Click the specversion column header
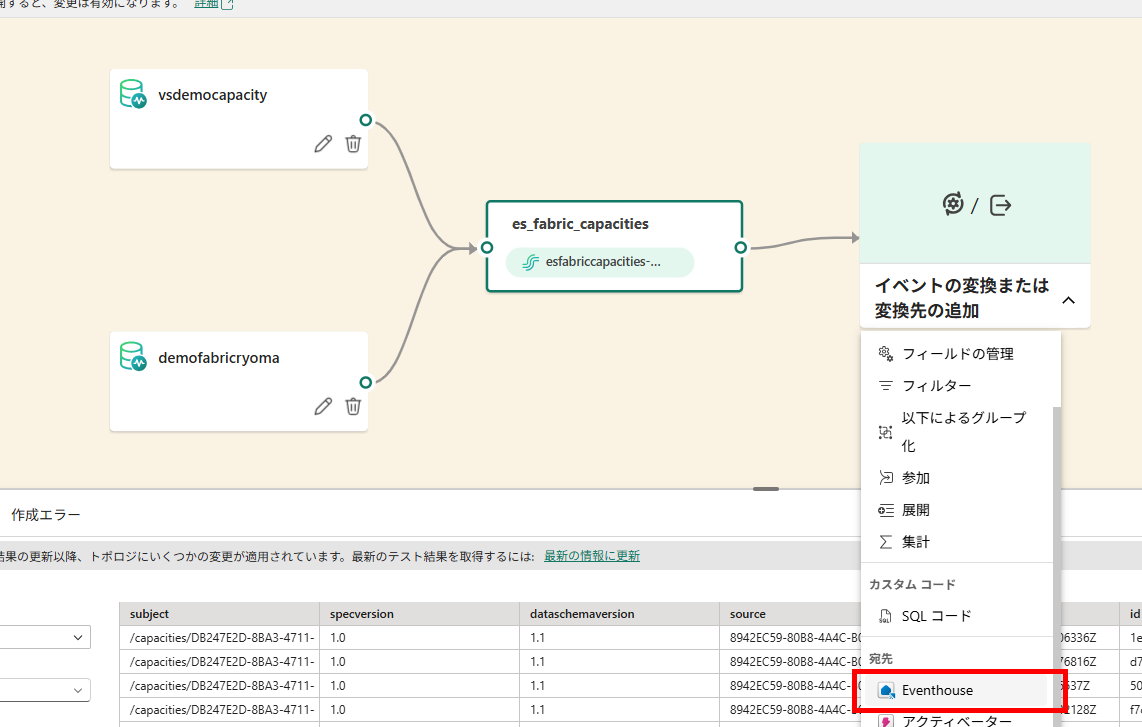The width and height of the screenshot is (1142, 727). click(420, 614)
